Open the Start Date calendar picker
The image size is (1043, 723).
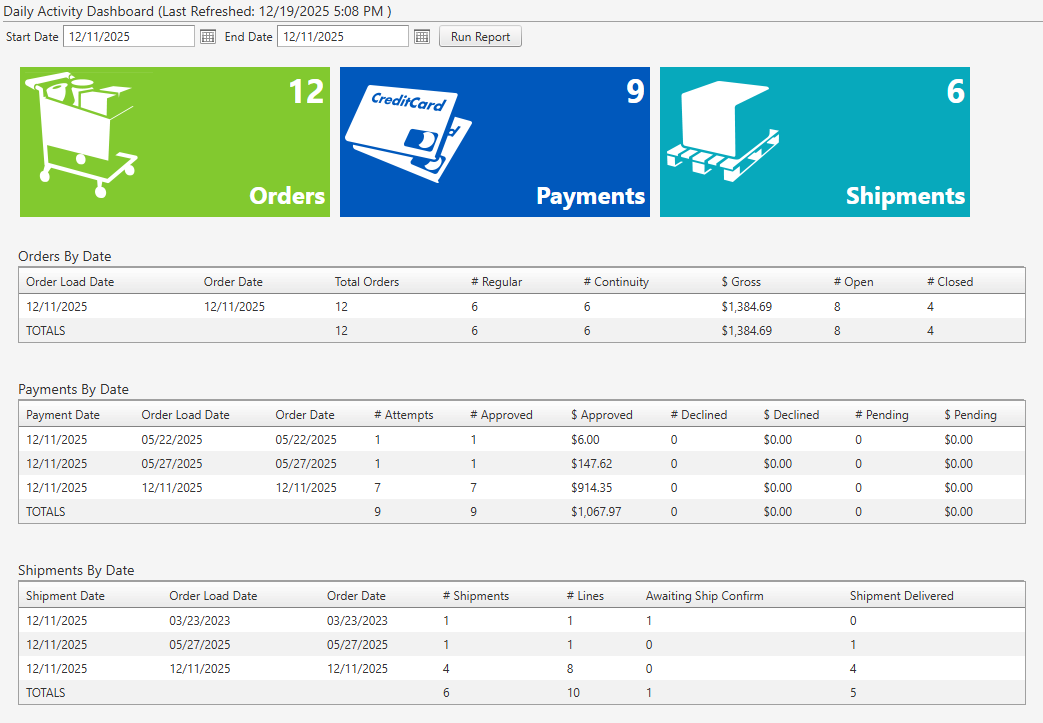click(208, 37)
